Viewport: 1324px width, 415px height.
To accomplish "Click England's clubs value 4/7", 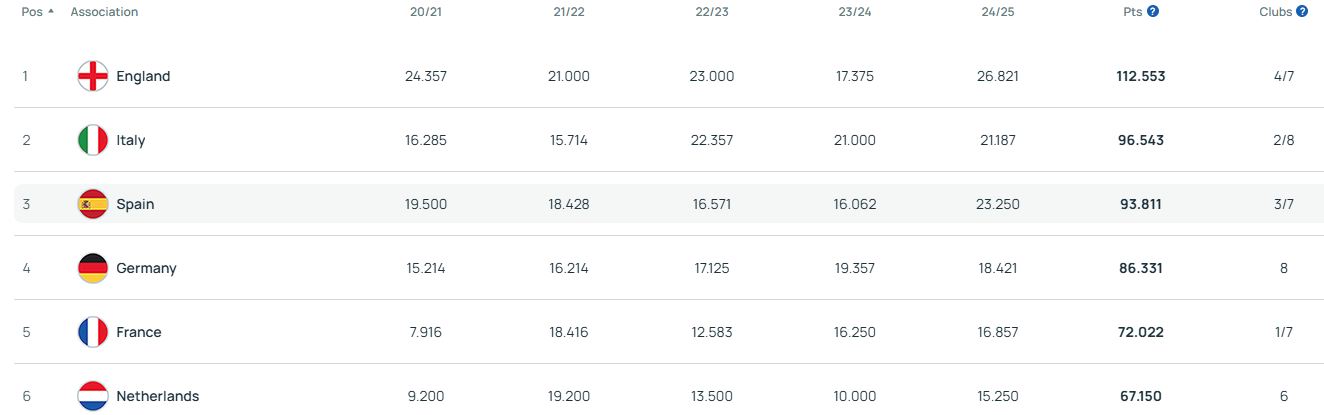I will tap(1284, 76).
